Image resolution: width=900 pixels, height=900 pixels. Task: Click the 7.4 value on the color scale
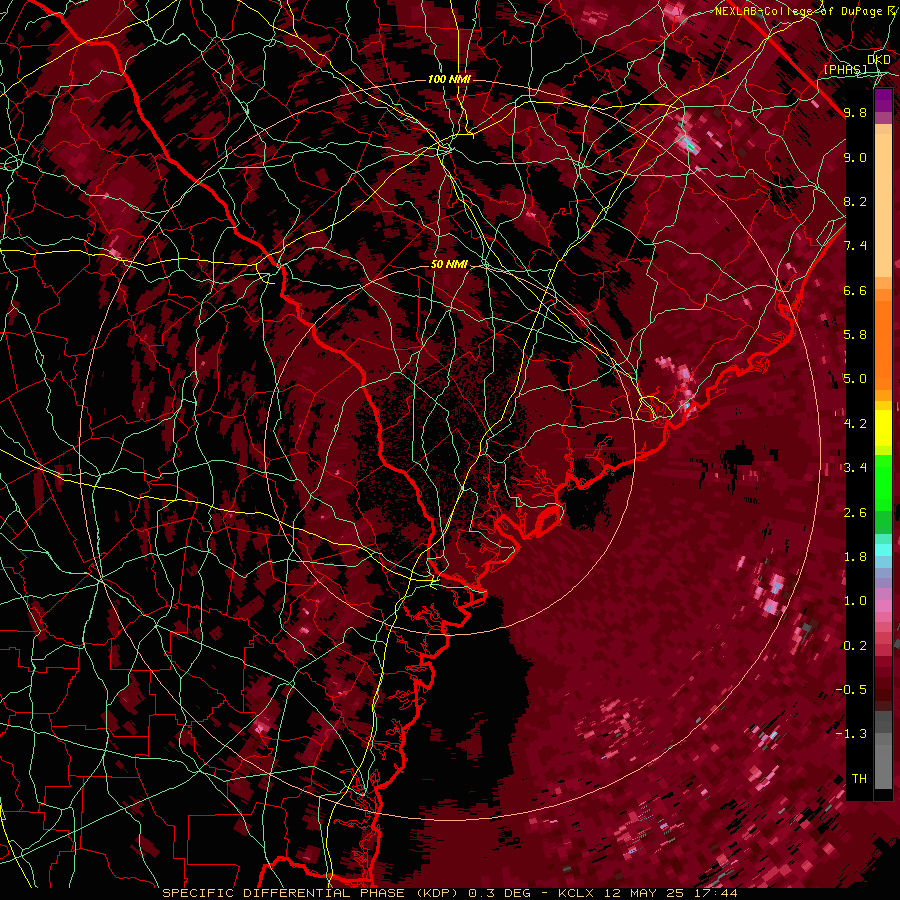(x=855, y=246)
